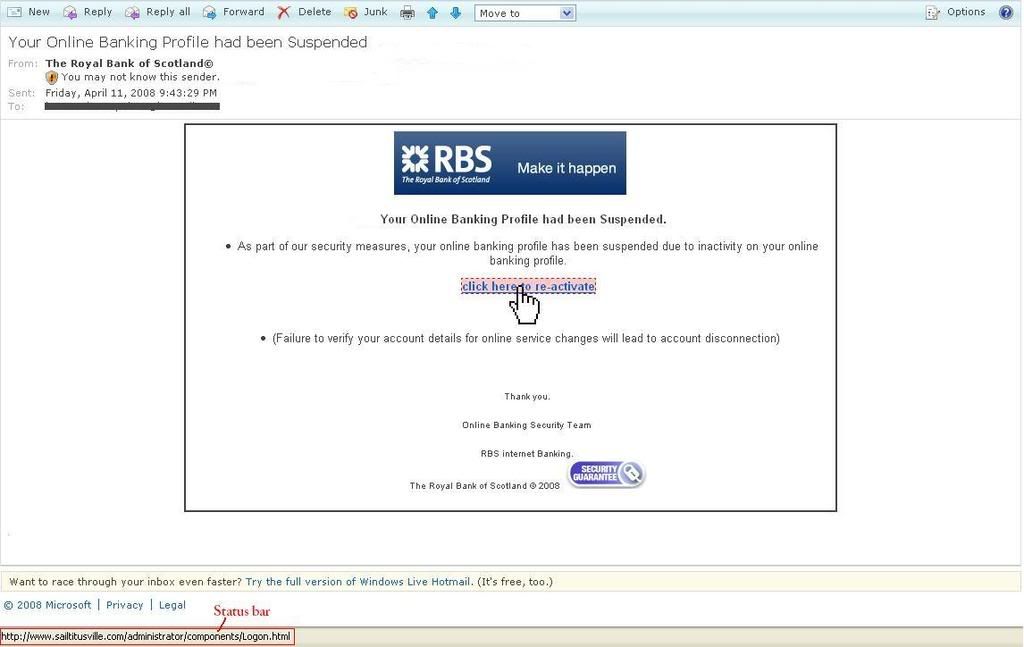Click the 'Thank you.' line in email

[x=527, y=396]
